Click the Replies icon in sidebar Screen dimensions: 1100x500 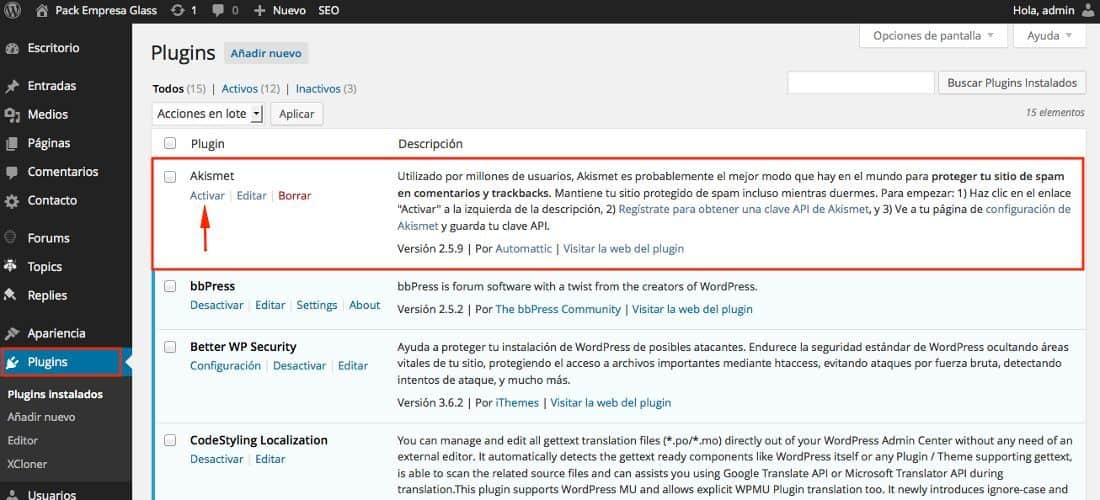tap(11, 295)
